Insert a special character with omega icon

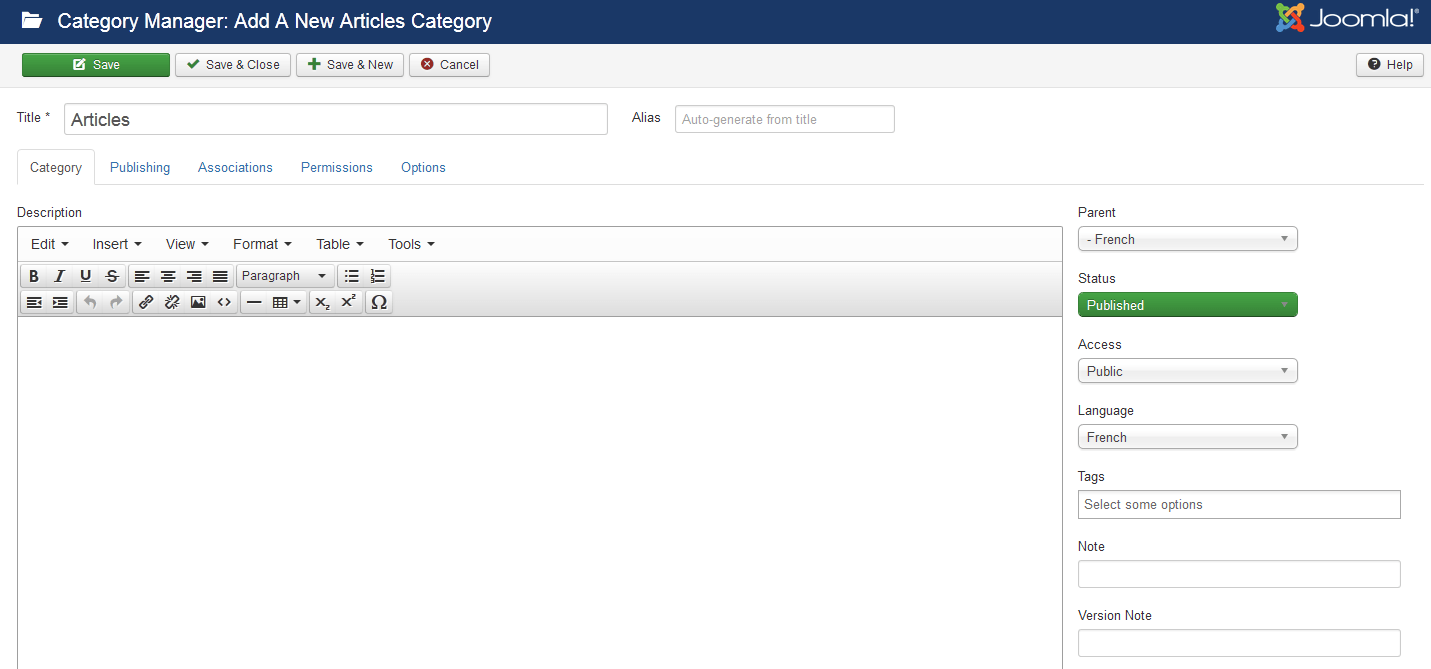coord(379,302)
